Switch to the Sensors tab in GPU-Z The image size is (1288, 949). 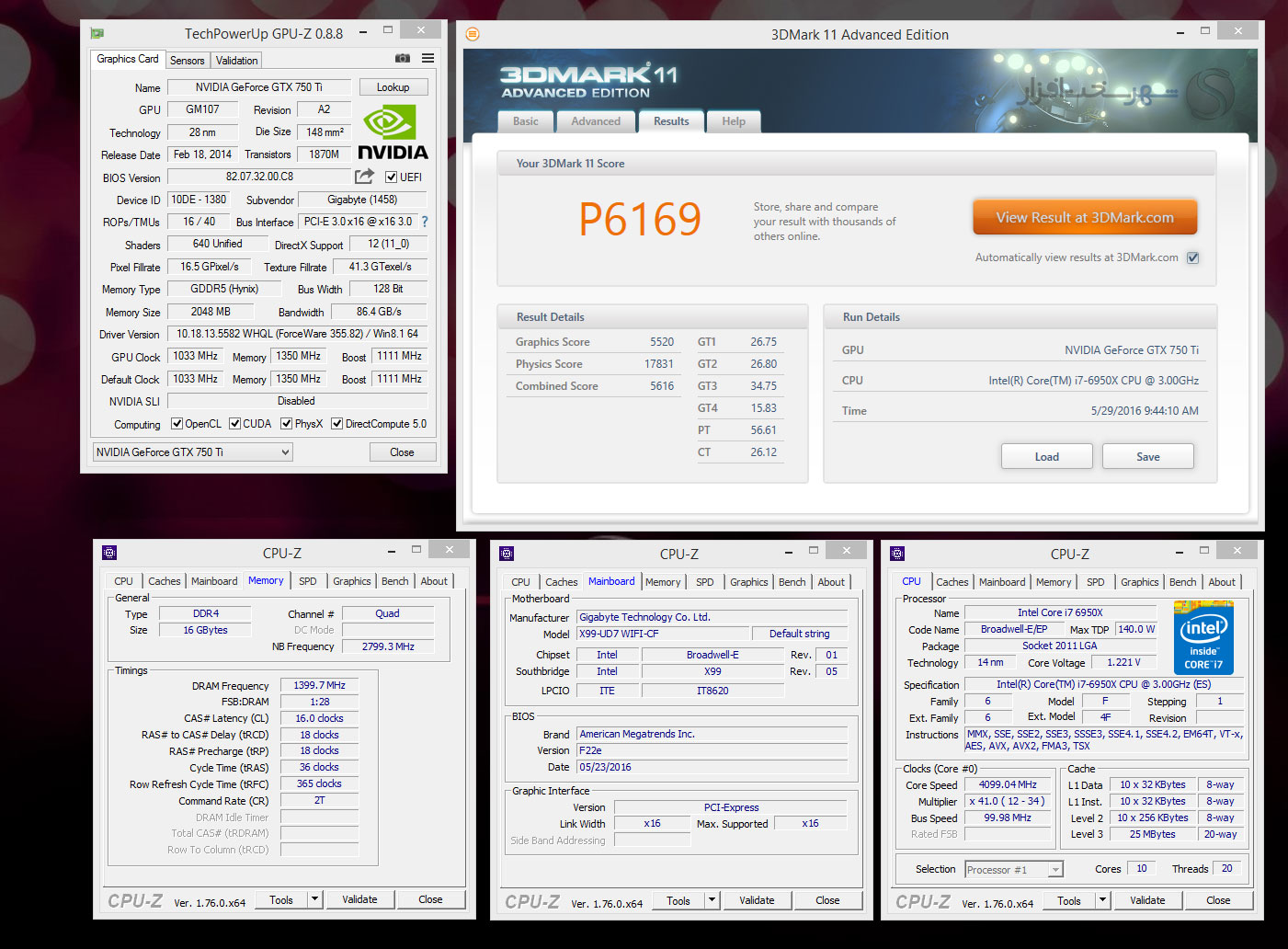tap(188, 61)
